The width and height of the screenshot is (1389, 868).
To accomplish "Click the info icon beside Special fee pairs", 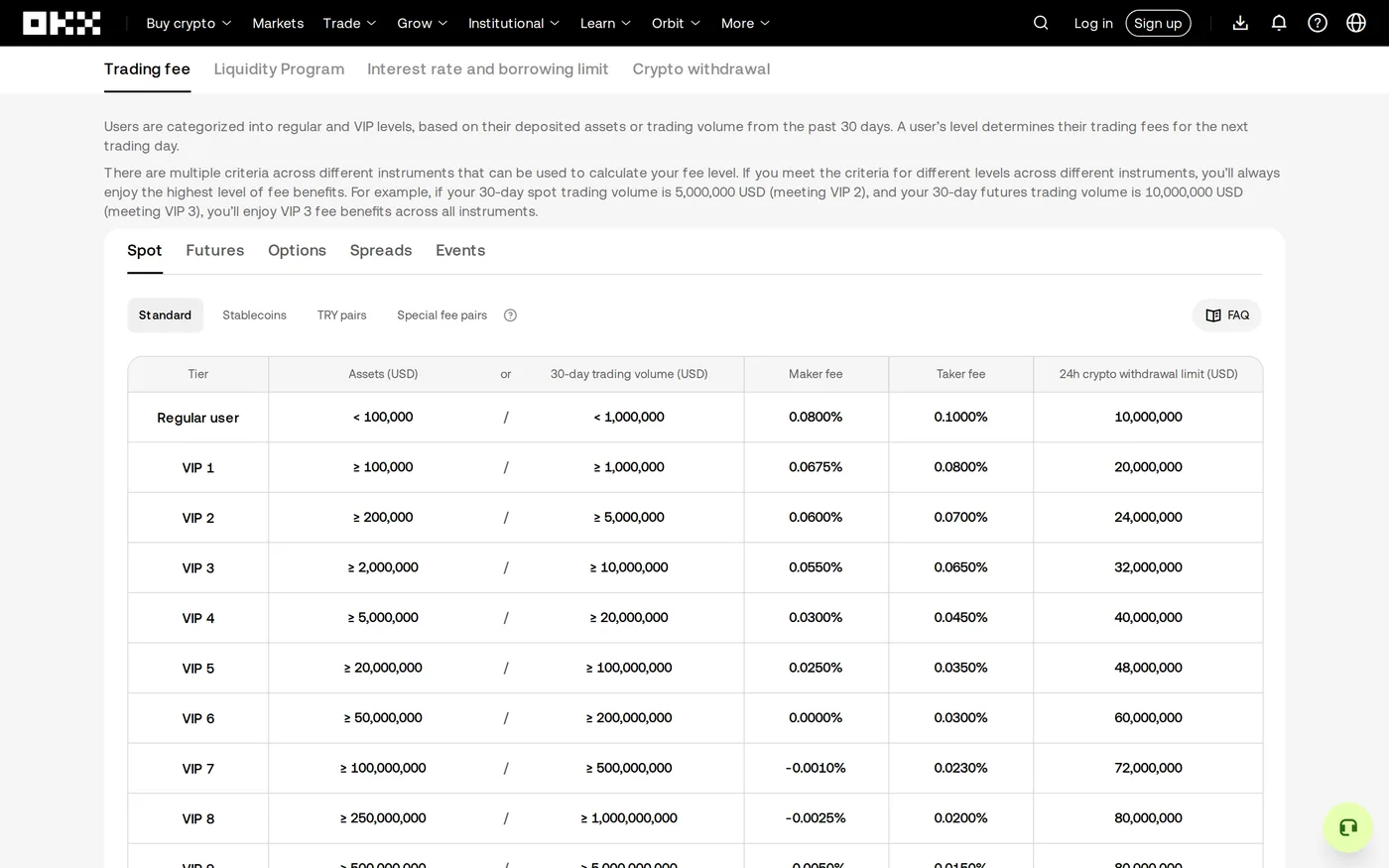I will tap(510, 315).
